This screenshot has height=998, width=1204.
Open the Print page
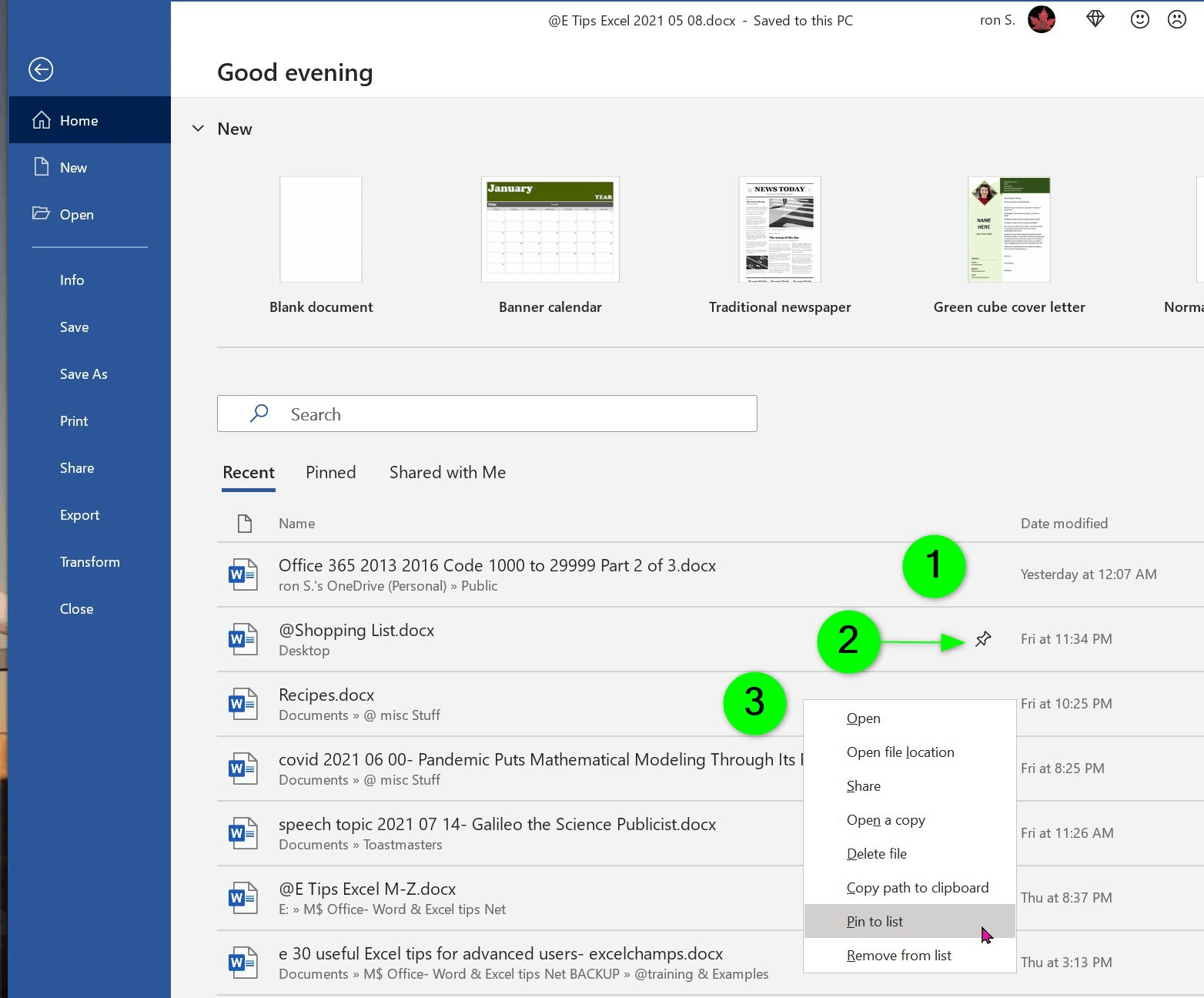coord(90,420)
